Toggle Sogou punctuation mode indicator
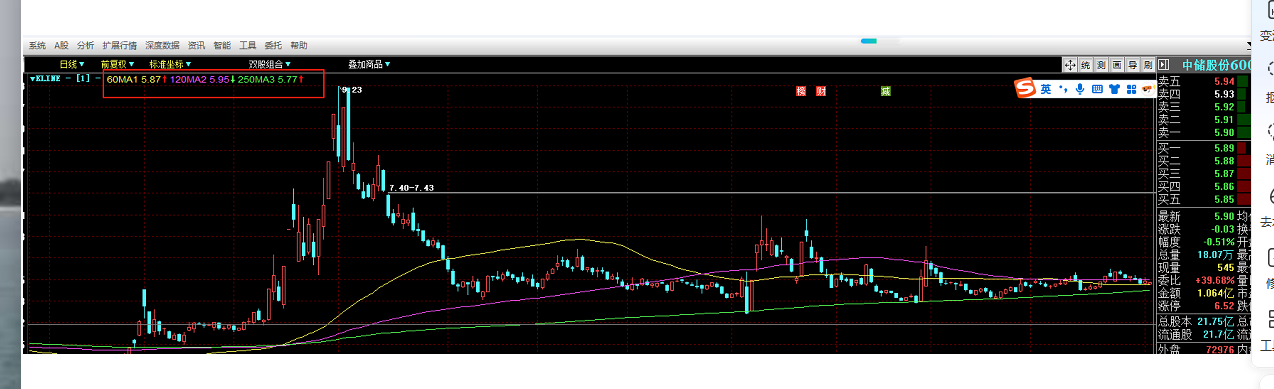This screenshot has width=1274, height=389. coord(1063,89)
